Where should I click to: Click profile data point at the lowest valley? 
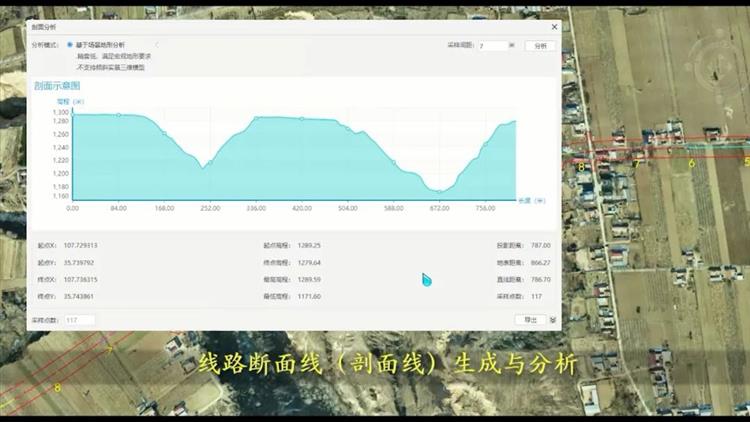coord(439,191)
